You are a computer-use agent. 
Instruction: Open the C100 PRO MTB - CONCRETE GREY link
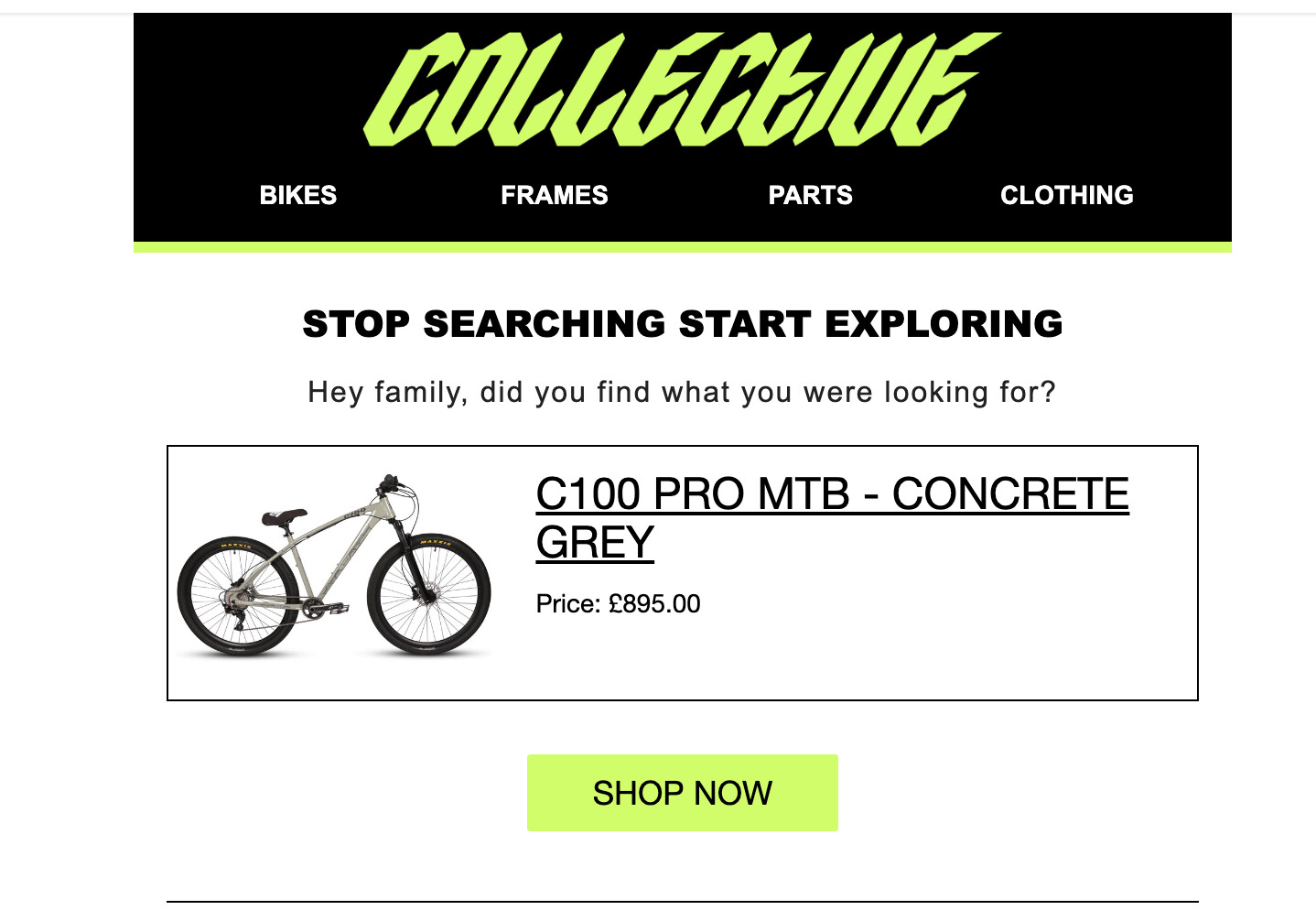tap(832, 518)
